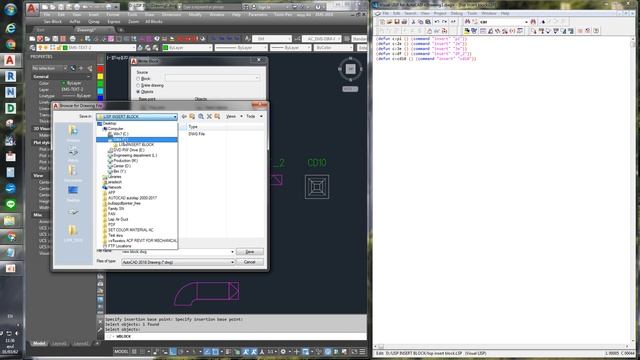640x360 pixels.
Task: Close the Write Block dialog with its X button
Action: point(259,60)
